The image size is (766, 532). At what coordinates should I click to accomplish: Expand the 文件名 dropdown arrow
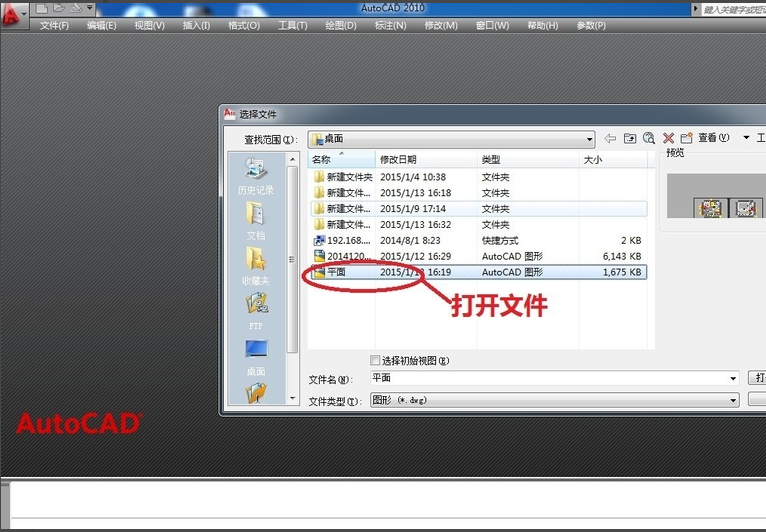[x=733, y=379]
